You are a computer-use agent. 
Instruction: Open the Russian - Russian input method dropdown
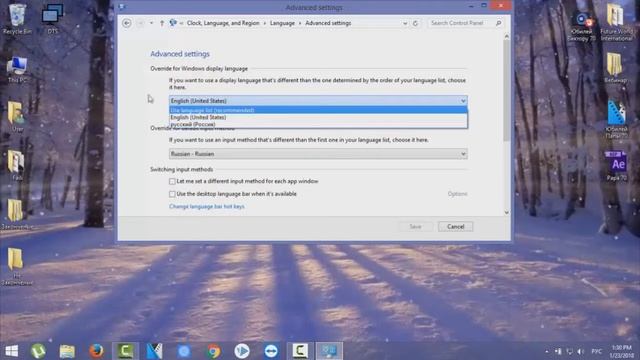[318, 154]
